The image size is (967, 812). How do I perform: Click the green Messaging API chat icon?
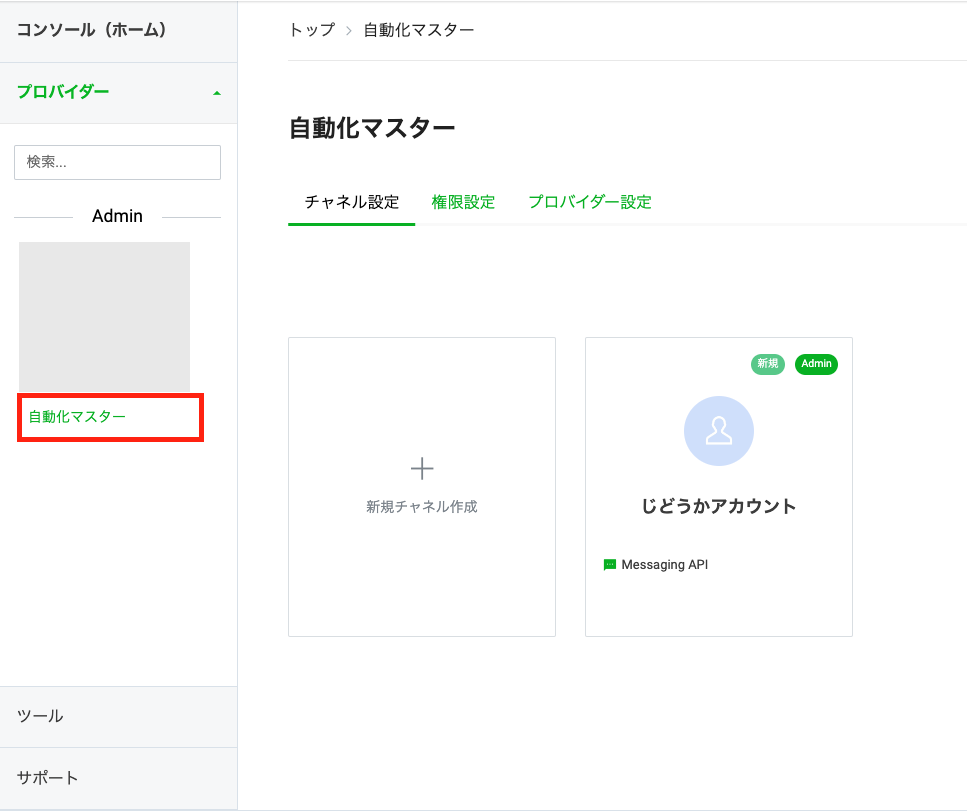tap(610, 565)
